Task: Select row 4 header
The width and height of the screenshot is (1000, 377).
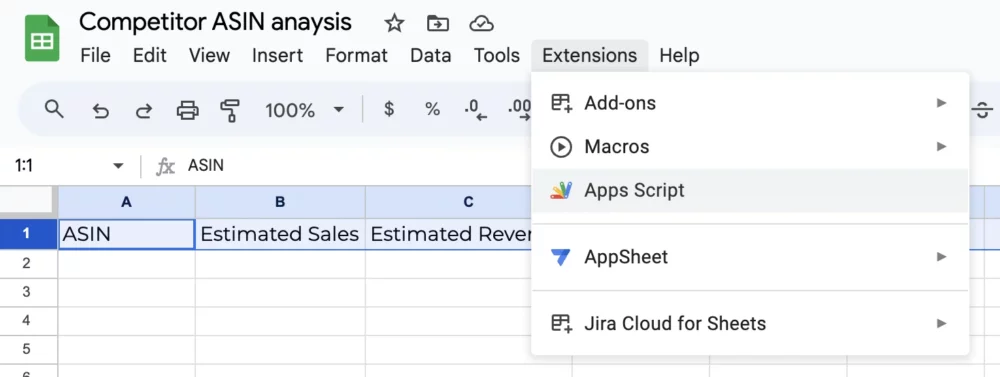Action: [26, 320]
